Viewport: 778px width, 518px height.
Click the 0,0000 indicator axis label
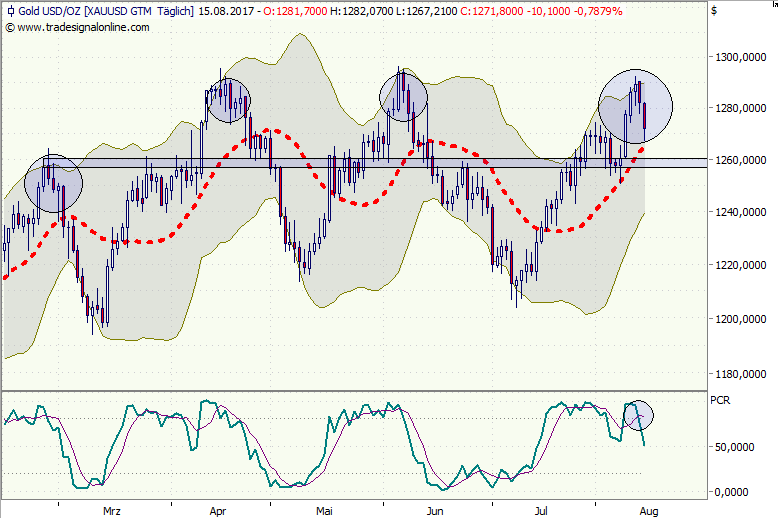(731, 492)
